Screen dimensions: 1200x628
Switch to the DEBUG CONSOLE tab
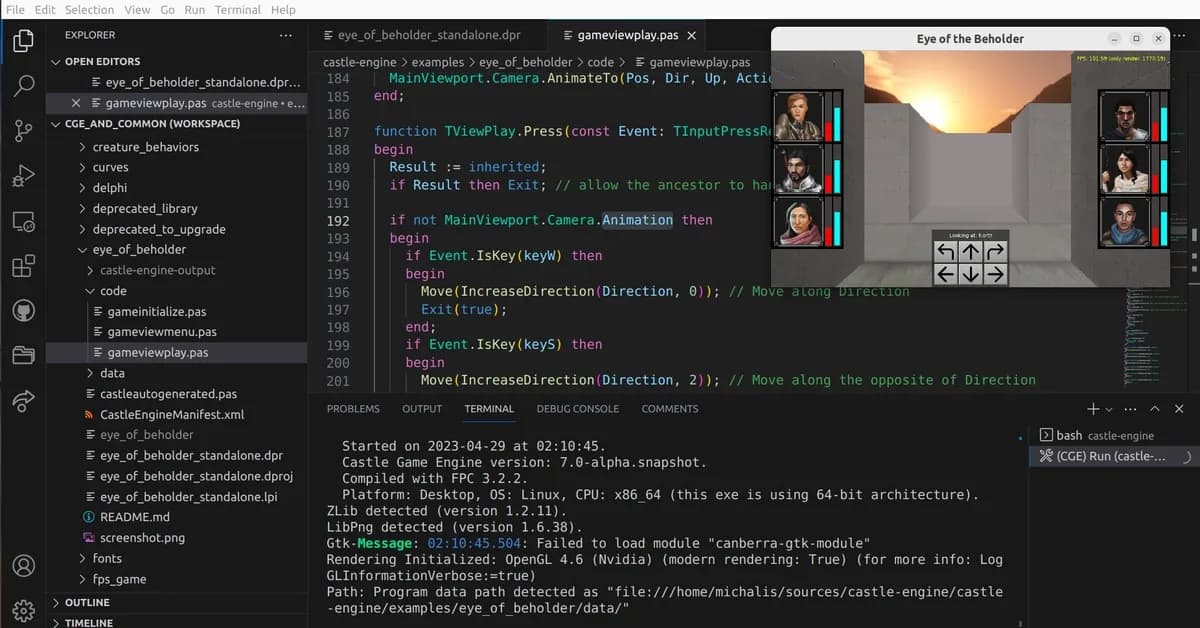pyautogui.click(x=577, y=409)
